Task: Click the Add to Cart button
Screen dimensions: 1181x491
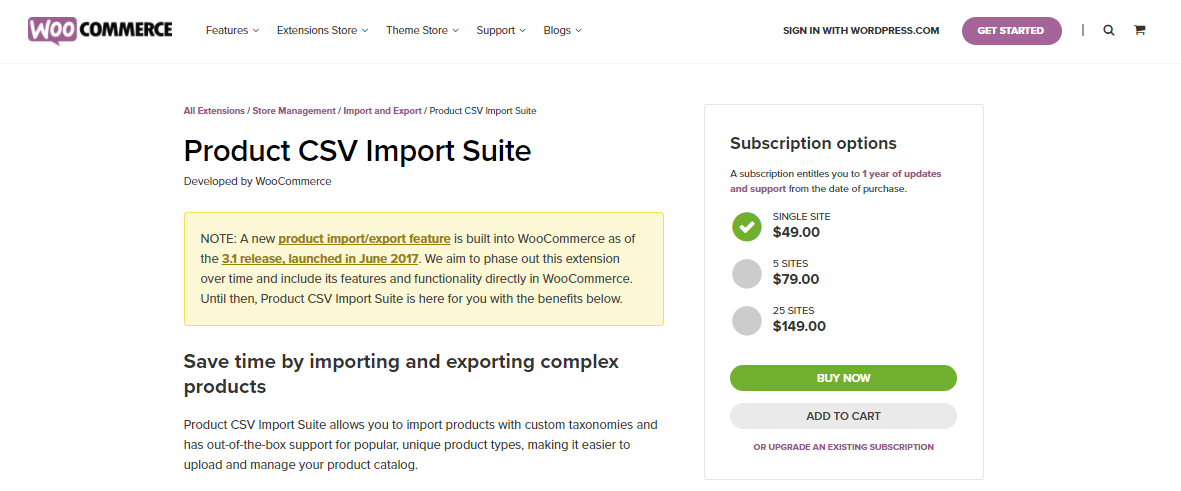Action: (x=843, y=416)
